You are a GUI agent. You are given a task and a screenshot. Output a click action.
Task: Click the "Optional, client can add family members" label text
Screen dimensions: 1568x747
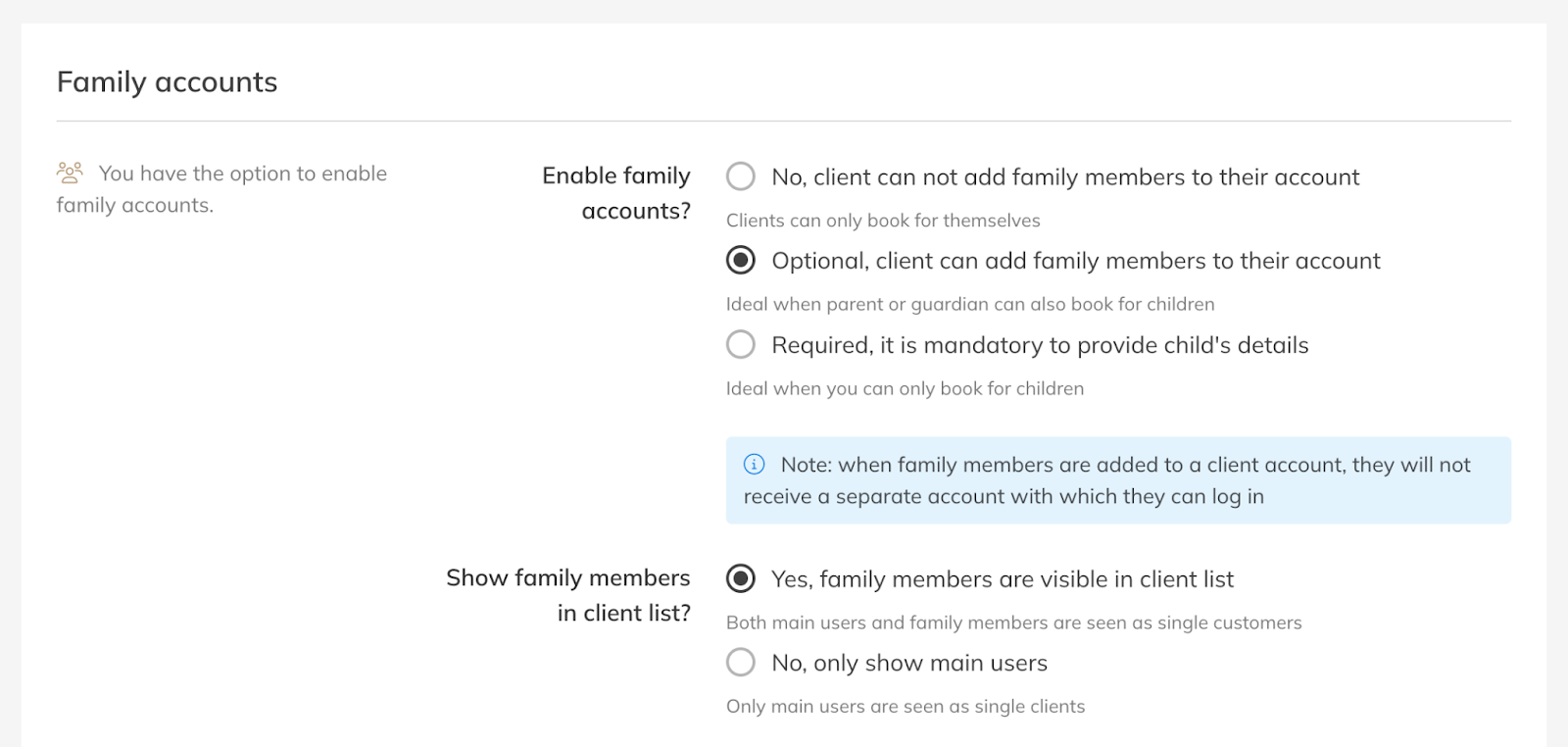point(1075,261)
